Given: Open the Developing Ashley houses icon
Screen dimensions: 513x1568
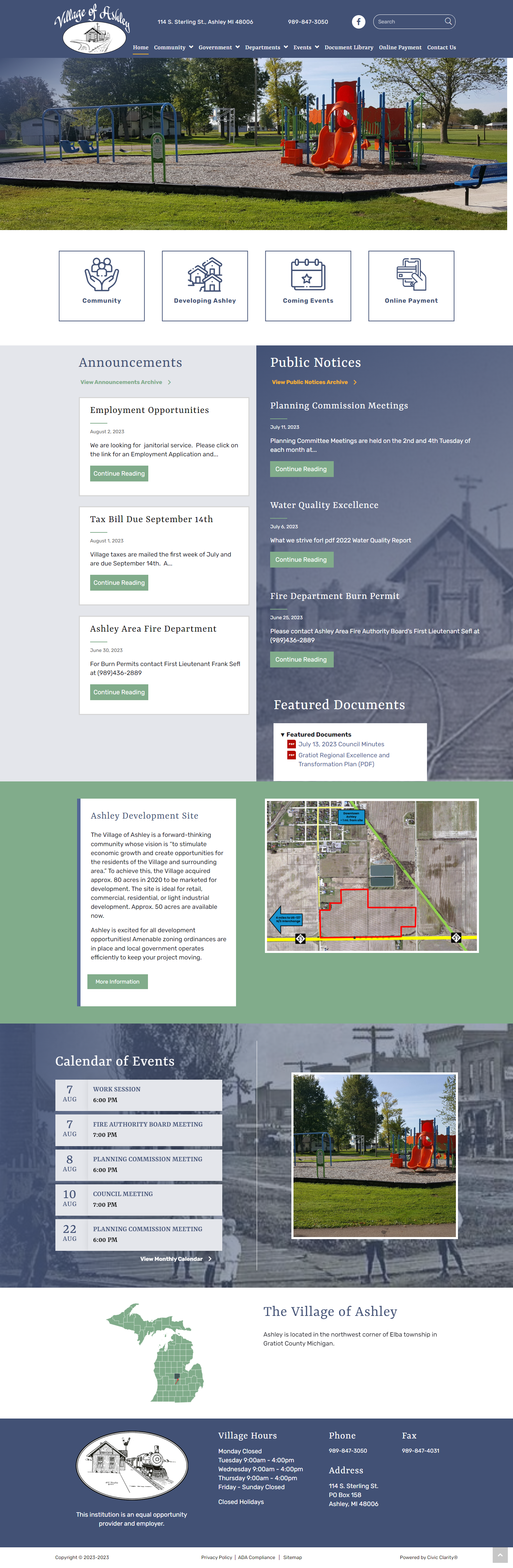Looking at the screenshot, I should tap(205, 274).
